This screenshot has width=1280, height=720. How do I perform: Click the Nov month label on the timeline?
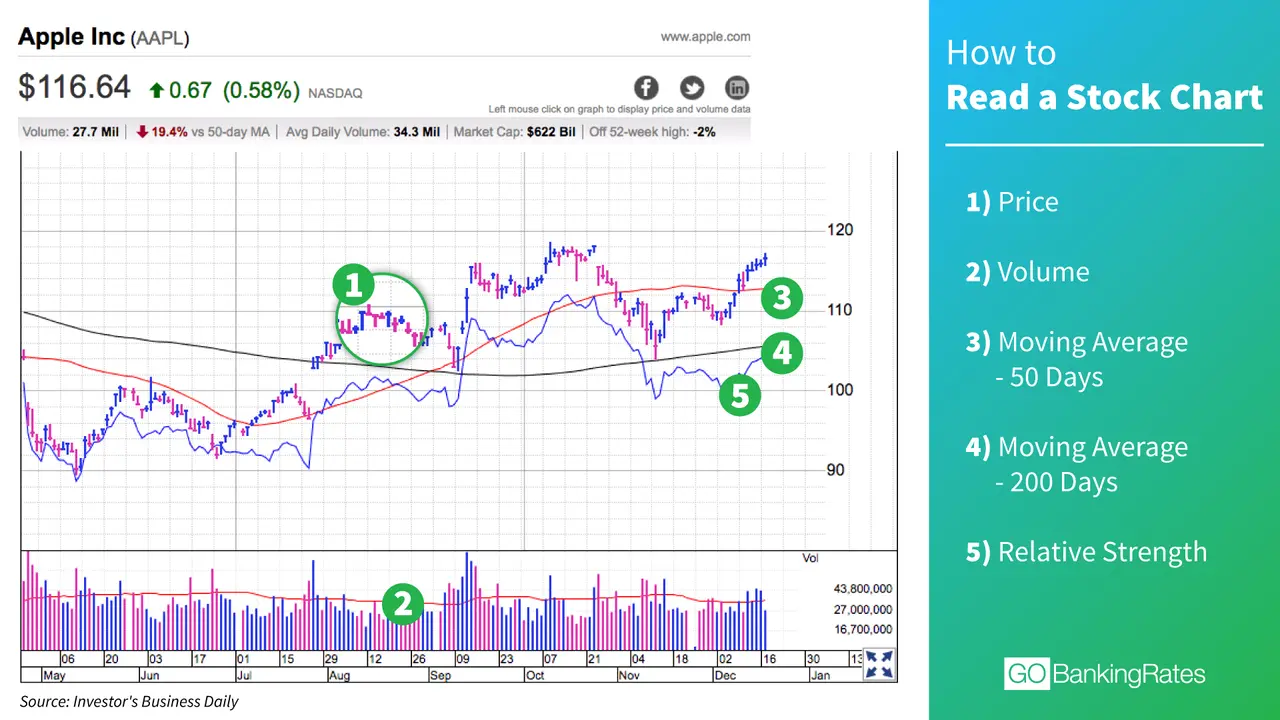pyautogui.click(x=628, y=675)
